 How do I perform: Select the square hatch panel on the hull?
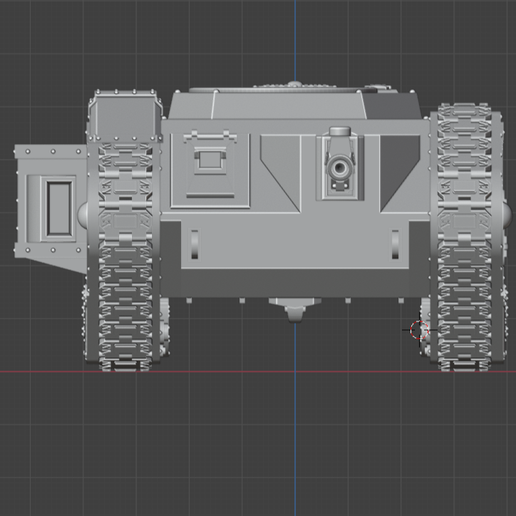pyautogui.click(x=210, y=170)
